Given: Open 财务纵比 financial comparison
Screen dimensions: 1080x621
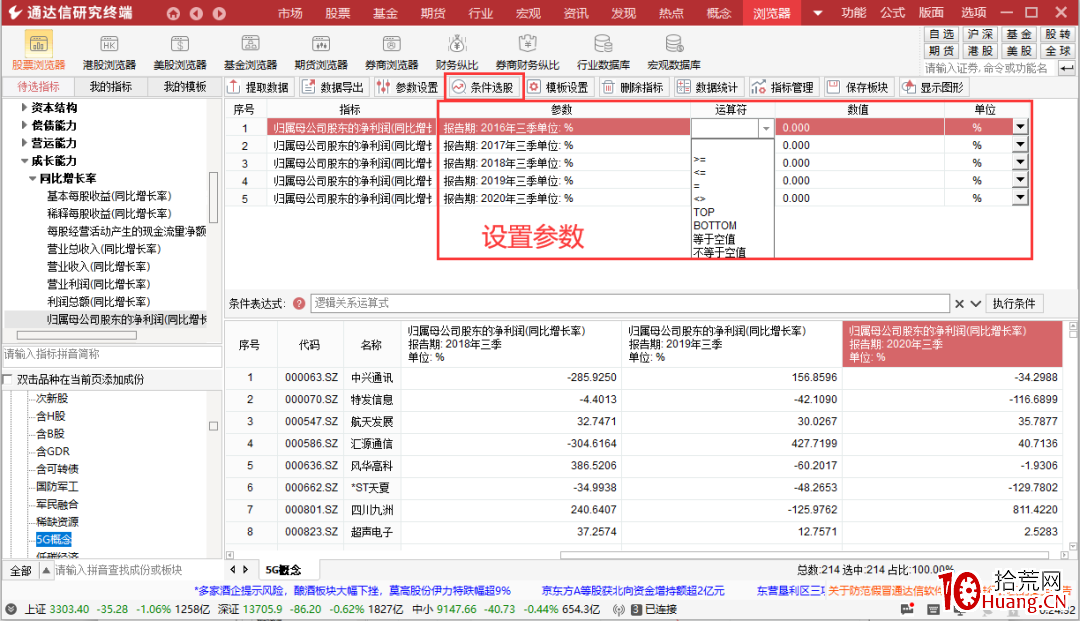Looking at the screenshot, I should coord(457,52).
